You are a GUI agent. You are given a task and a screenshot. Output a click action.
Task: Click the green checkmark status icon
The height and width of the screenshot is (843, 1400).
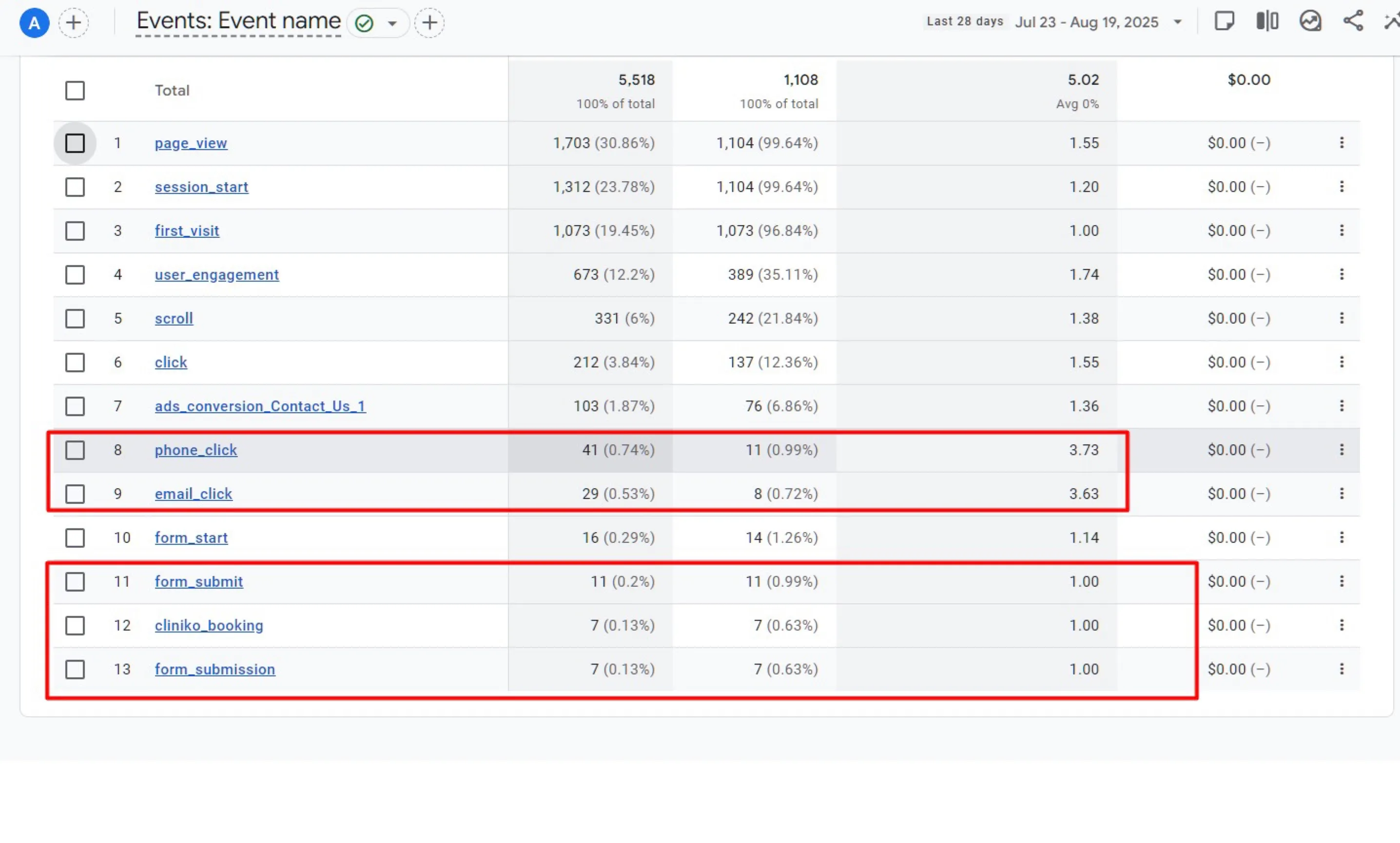pos(364,23)
